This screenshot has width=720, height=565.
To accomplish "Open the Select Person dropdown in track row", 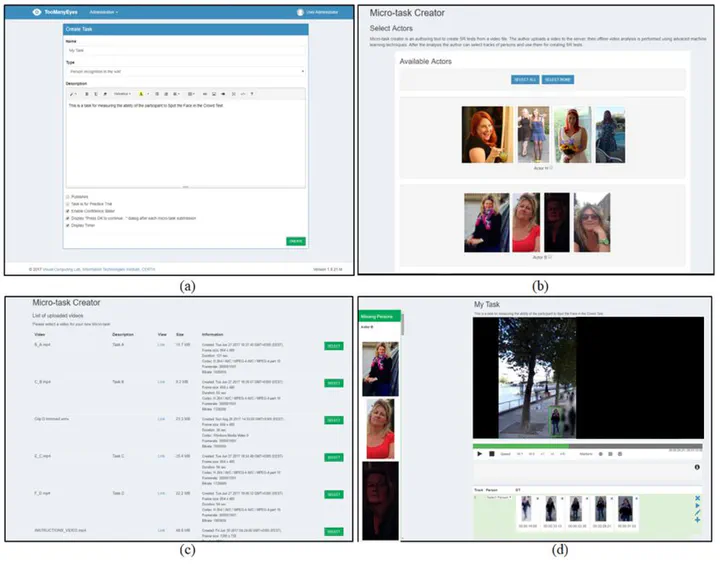I will 498,497.
